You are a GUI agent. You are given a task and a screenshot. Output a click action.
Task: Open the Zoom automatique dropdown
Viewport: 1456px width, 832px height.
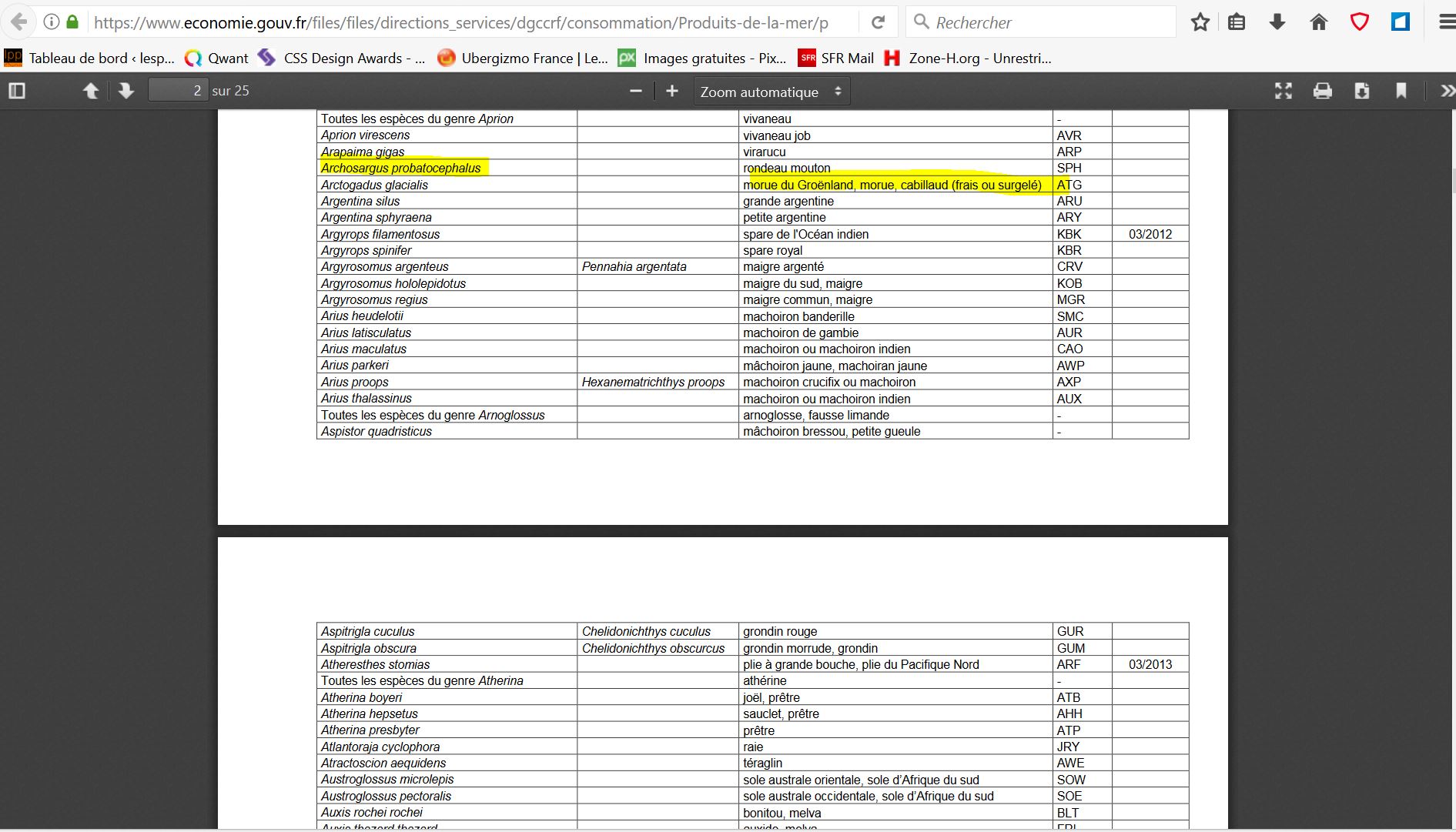(772, 92)
